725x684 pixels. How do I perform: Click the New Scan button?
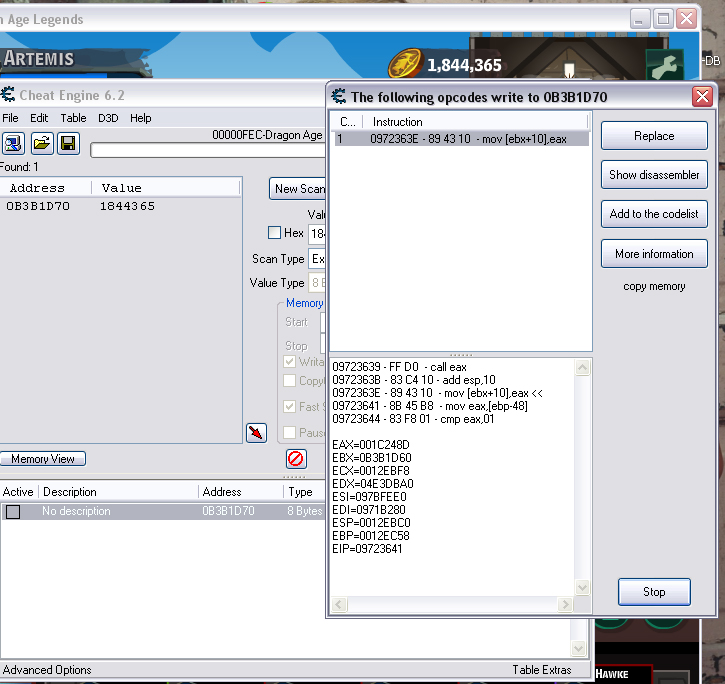tap(298, 189)
